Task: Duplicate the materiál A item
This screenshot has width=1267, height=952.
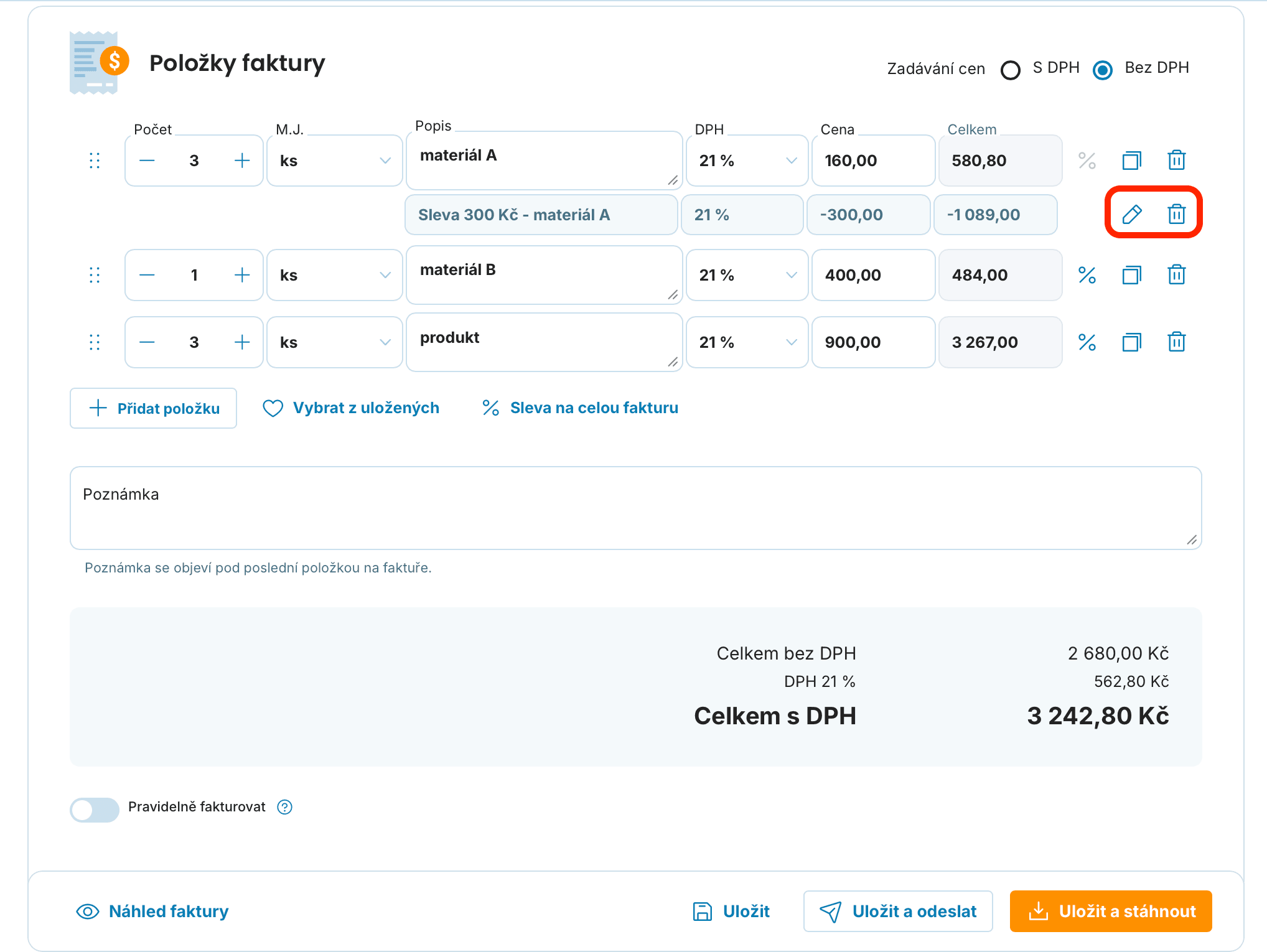Action: tap(1132, 161)
